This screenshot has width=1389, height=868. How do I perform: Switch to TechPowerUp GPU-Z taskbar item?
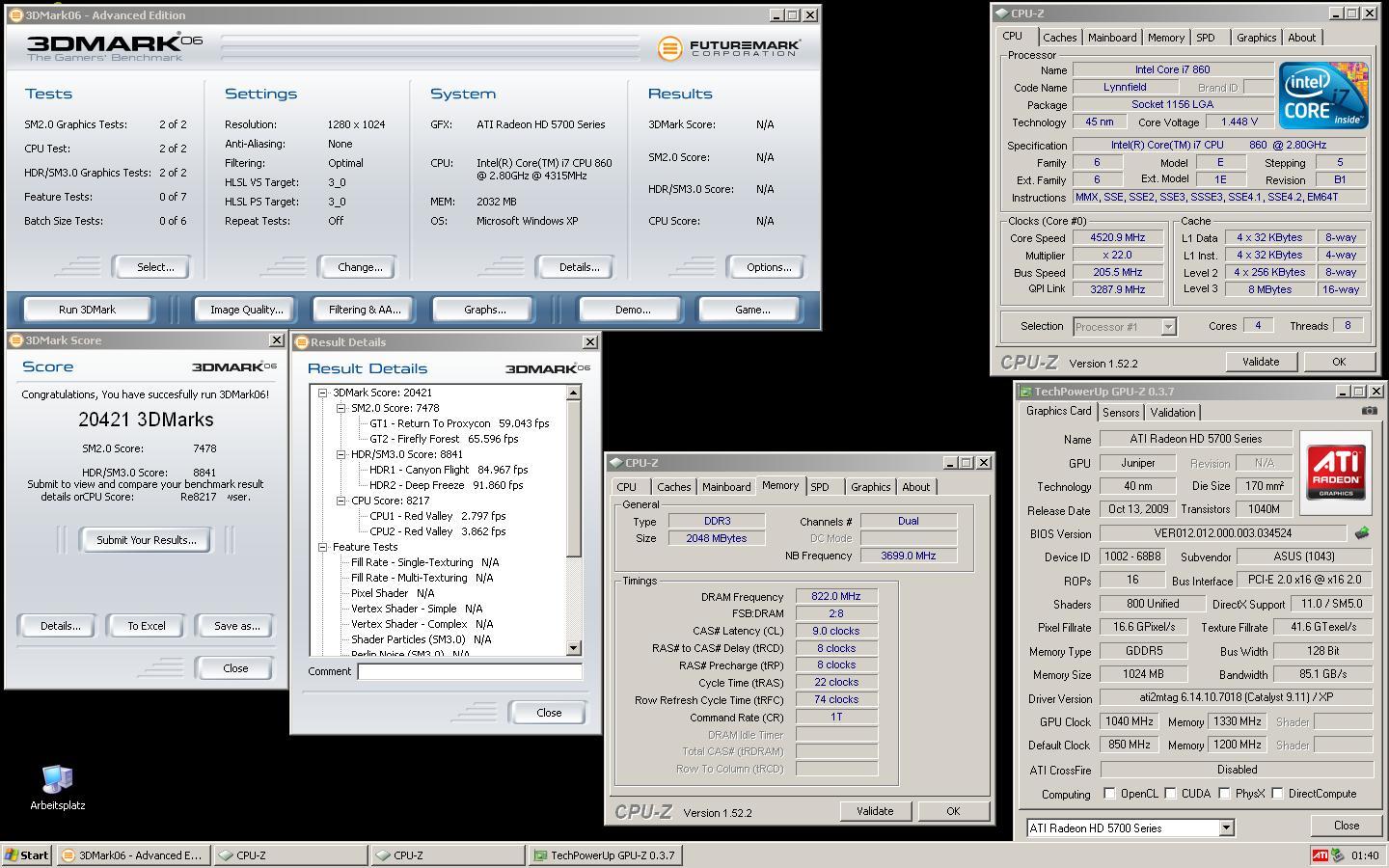[x=605, y=854]
